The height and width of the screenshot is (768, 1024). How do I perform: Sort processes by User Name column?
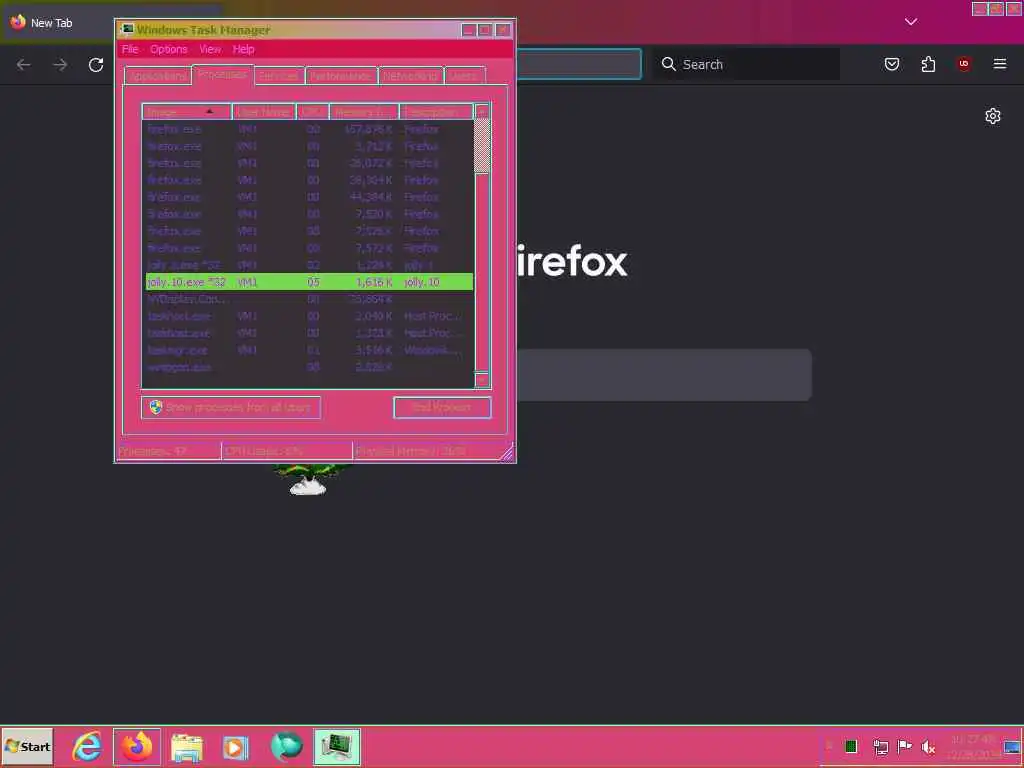(x=264, y=112)
